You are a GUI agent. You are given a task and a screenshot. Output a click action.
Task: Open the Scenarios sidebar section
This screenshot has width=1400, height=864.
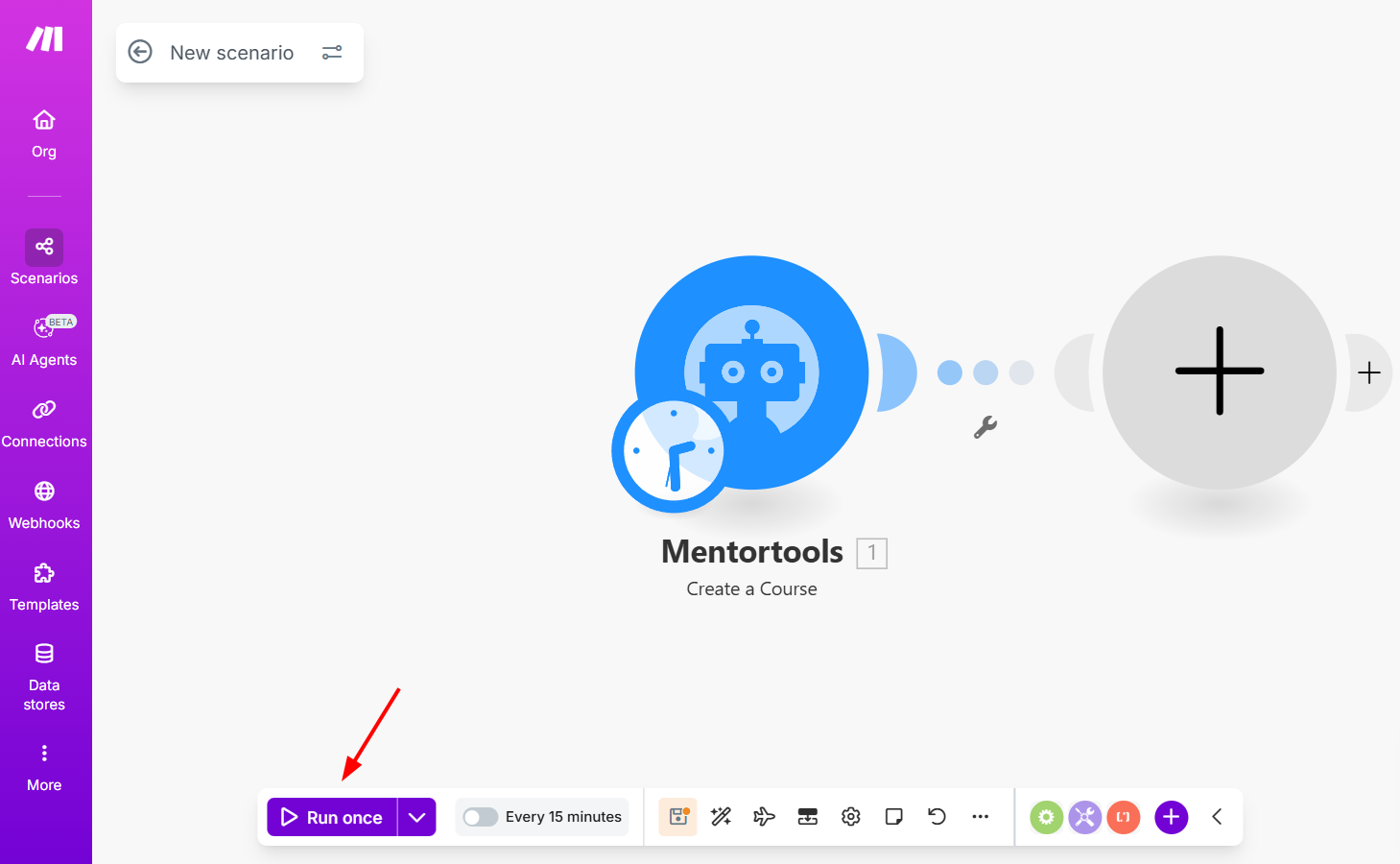pos(44,258)
